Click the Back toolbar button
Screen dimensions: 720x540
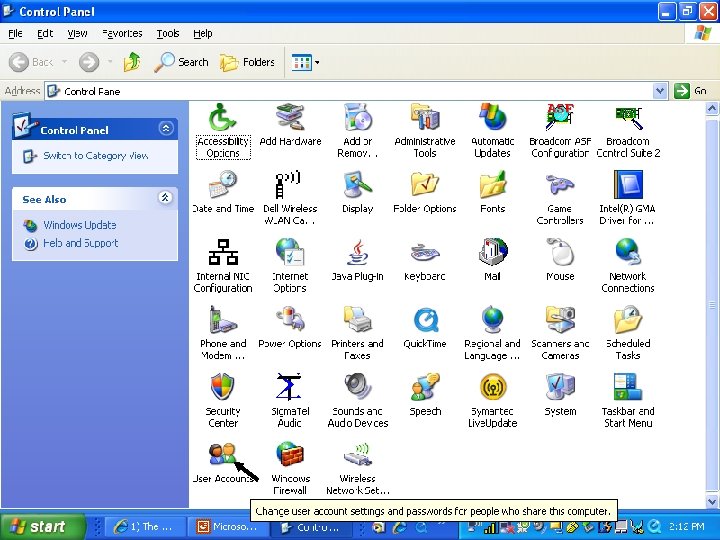[x=32, y=62]
